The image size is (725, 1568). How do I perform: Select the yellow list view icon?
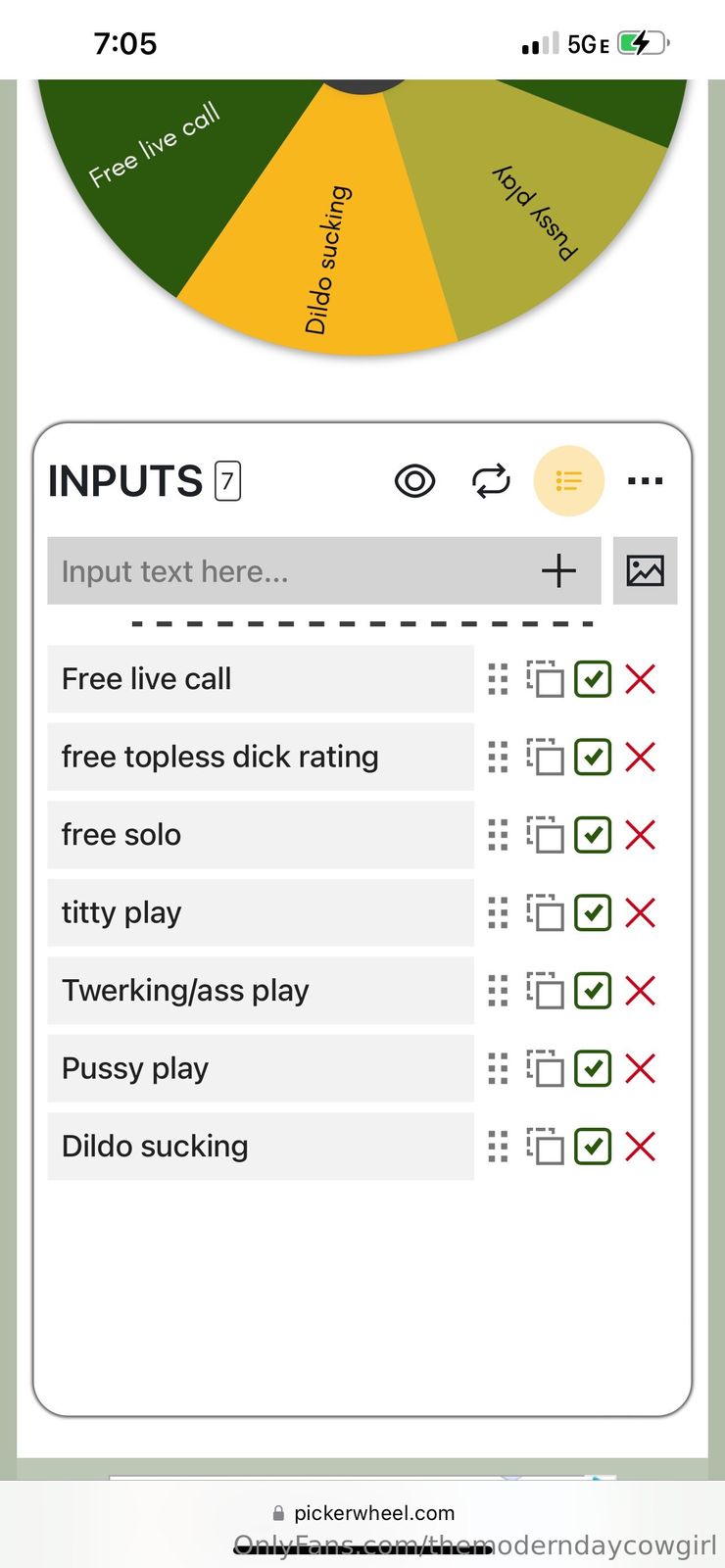coord(568,481)
